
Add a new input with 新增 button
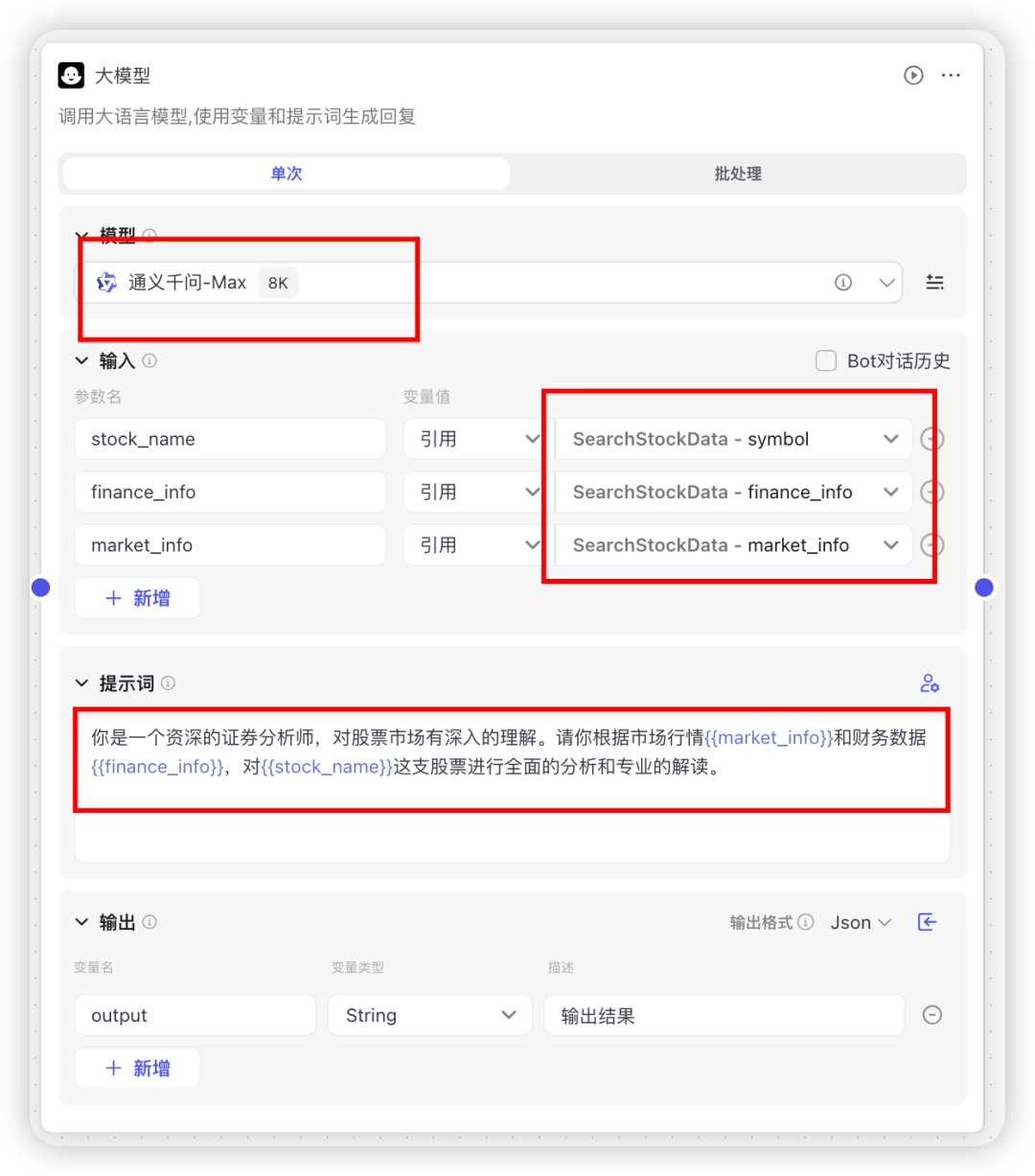point(137,598)
